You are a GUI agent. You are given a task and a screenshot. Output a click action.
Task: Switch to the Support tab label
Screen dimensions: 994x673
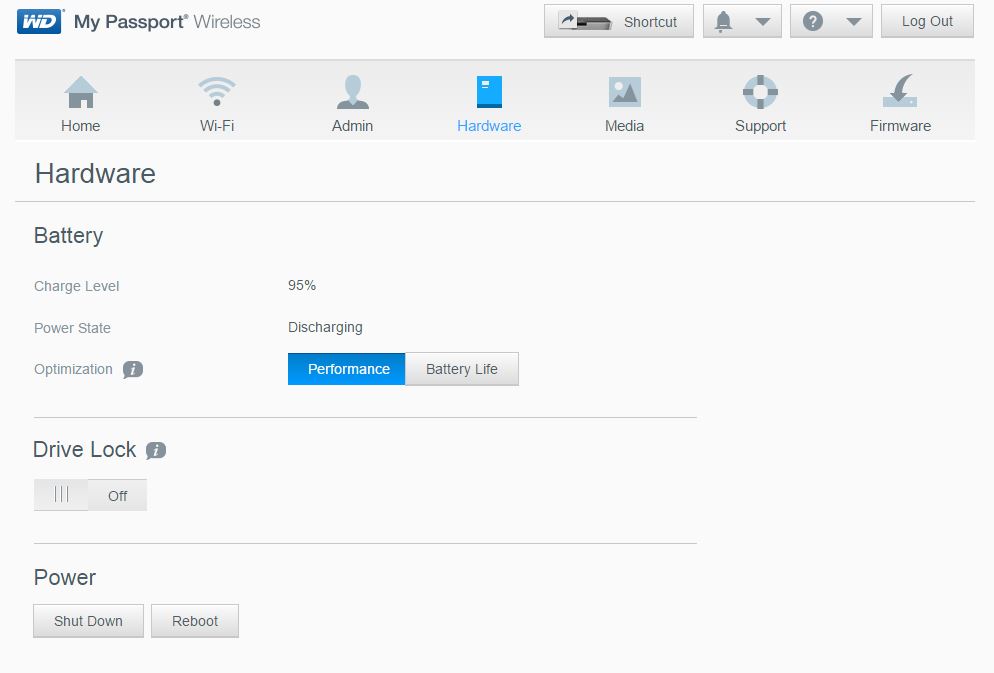pyautogui.click(x=760, y=126)
